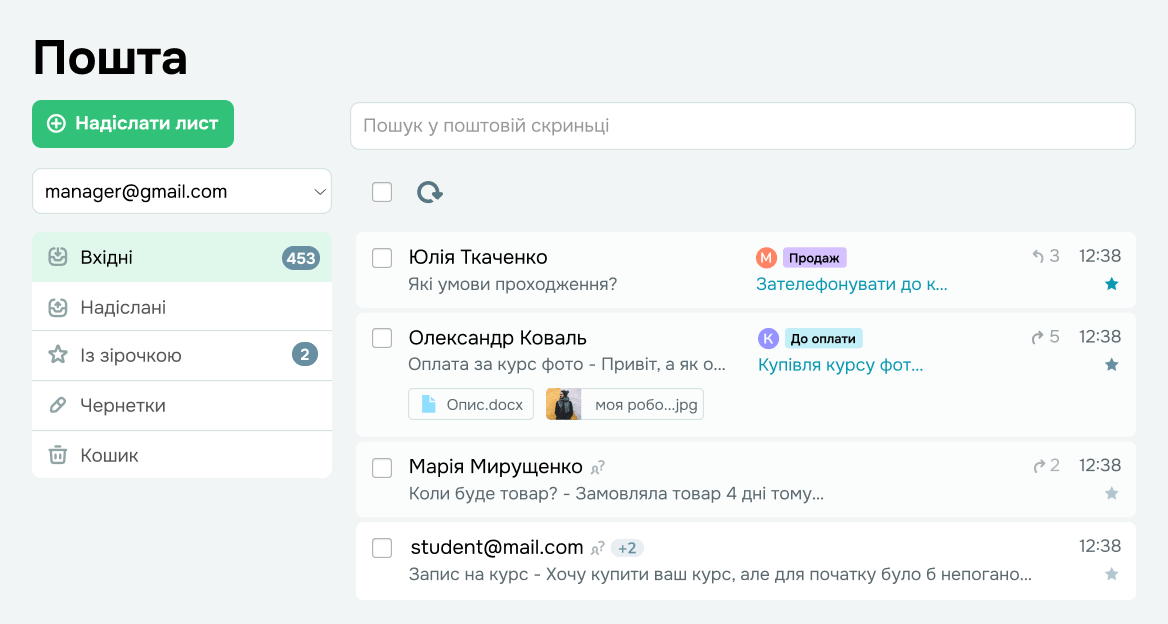
Task: Click the Надіслані sent folder icon
Action: (57, 307)
